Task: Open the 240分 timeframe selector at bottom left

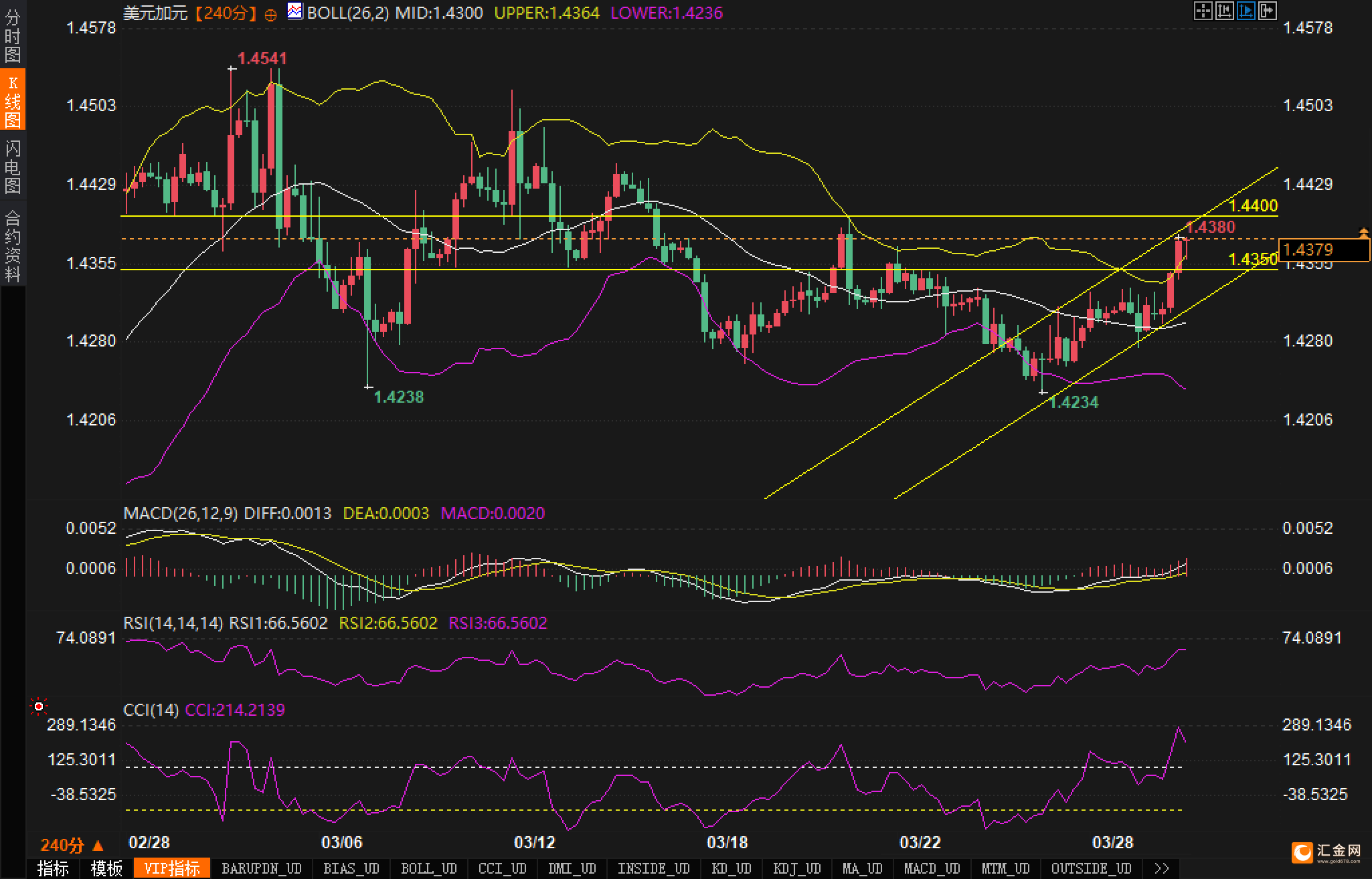Action: (x=72, y=846)
